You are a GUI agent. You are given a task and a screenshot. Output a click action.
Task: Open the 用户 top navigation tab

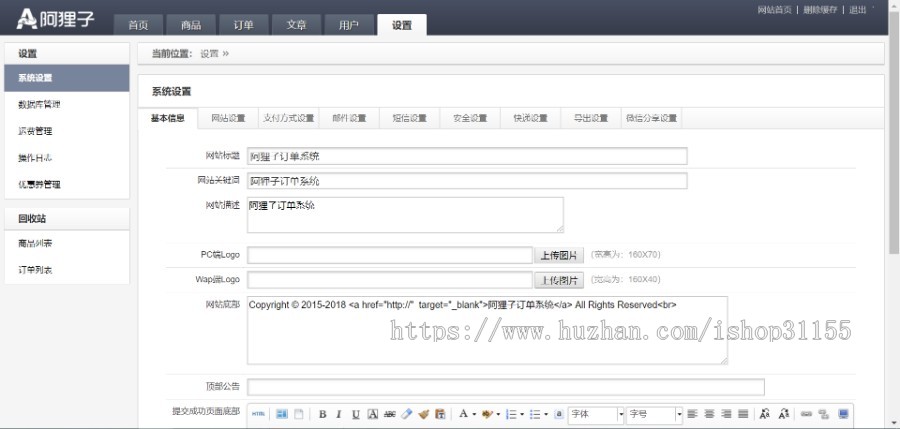(x=348, y=25)
